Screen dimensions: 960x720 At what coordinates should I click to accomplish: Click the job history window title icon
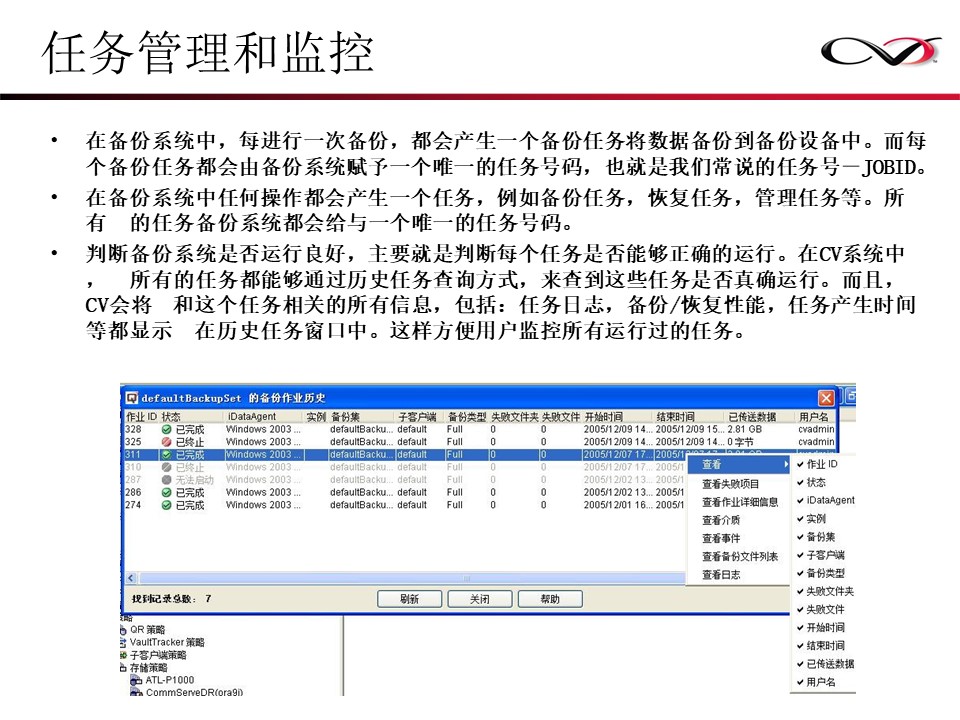132,398
